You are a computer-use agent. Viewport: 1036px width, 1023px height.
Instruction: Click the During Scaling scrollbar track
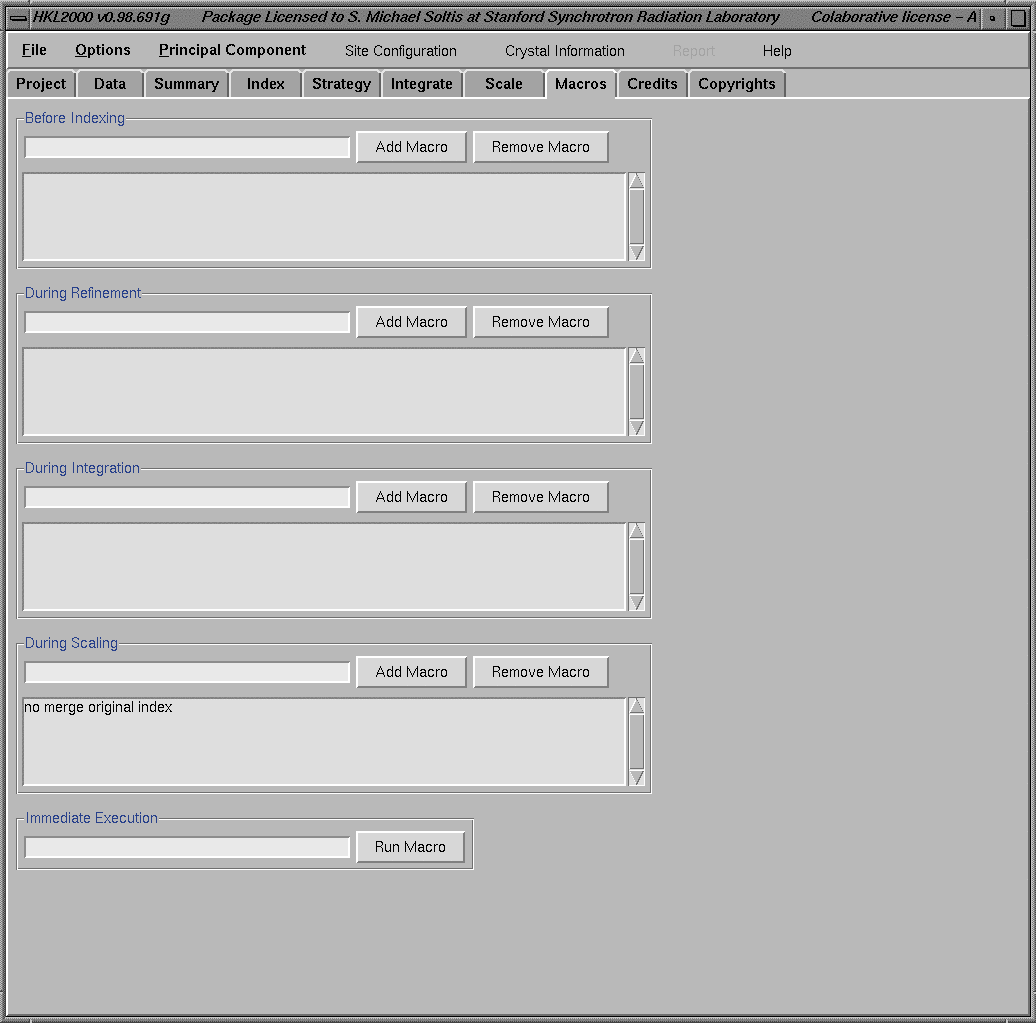pyautogui.click(x=636, y=742)
